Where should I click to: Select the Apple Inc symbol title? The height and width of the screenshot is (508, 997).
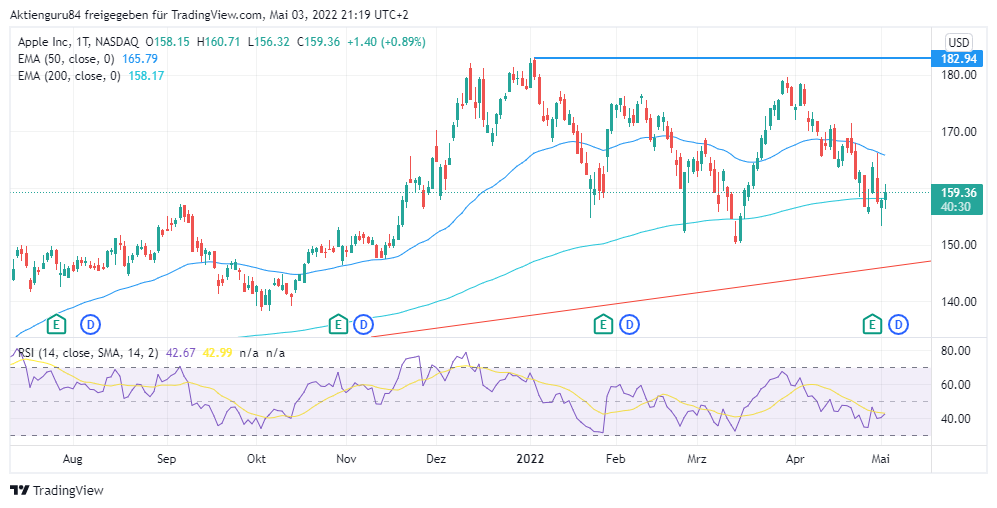point(78,42)
